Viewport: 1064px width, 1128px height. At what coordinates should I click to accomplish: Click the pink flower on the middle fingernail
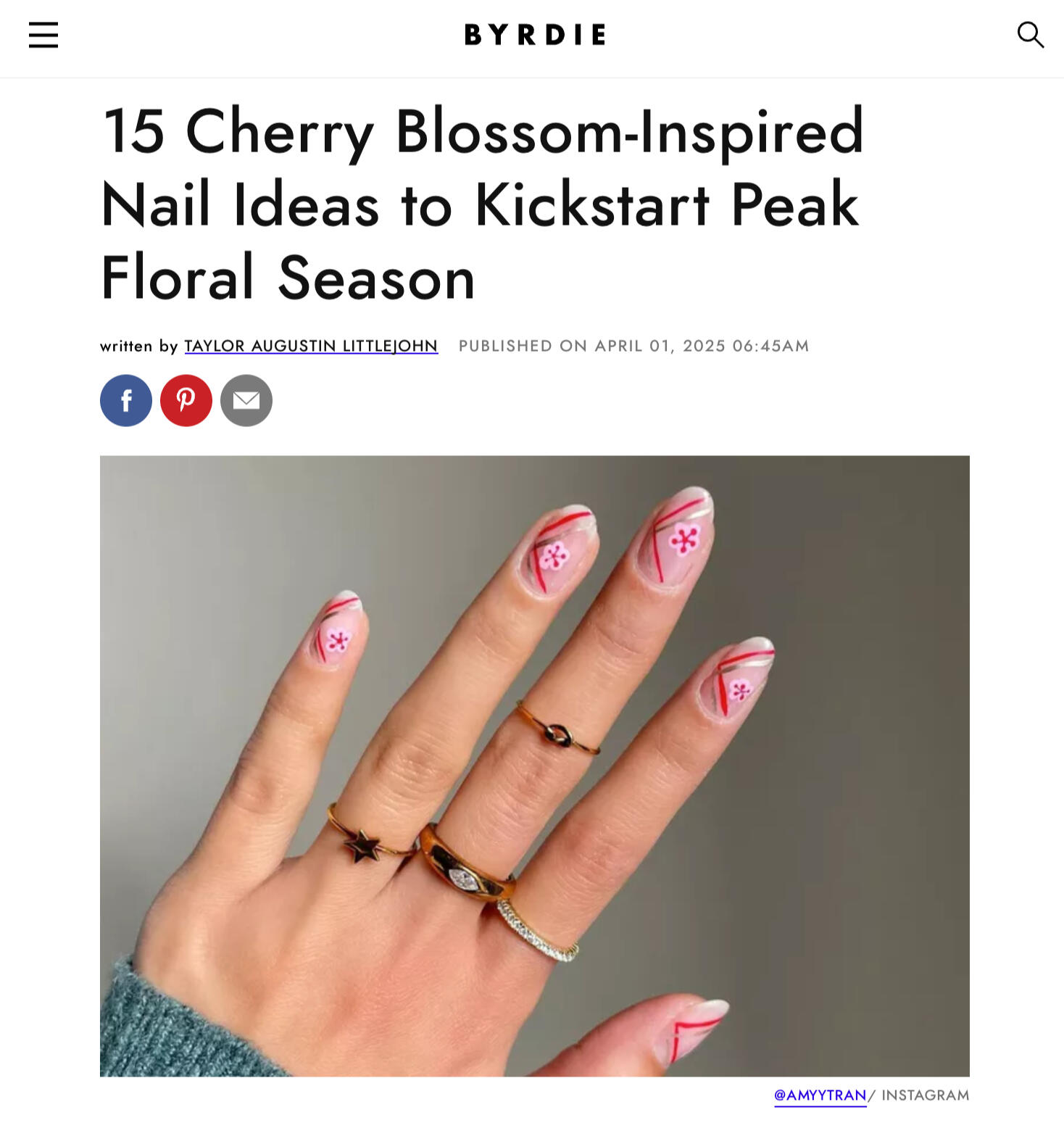click(684, 539)
